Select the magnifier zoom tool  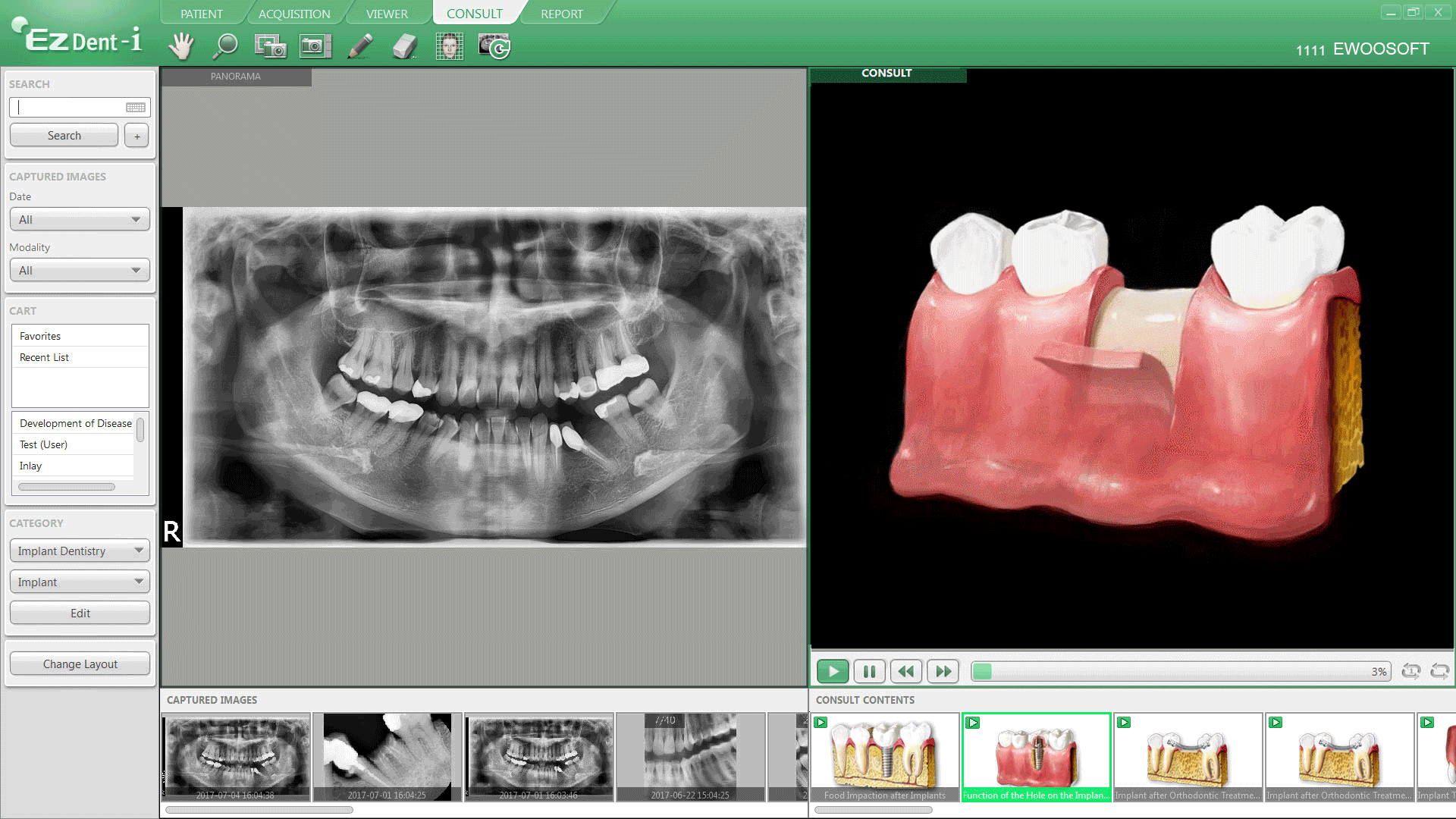[x=224, y=47]
